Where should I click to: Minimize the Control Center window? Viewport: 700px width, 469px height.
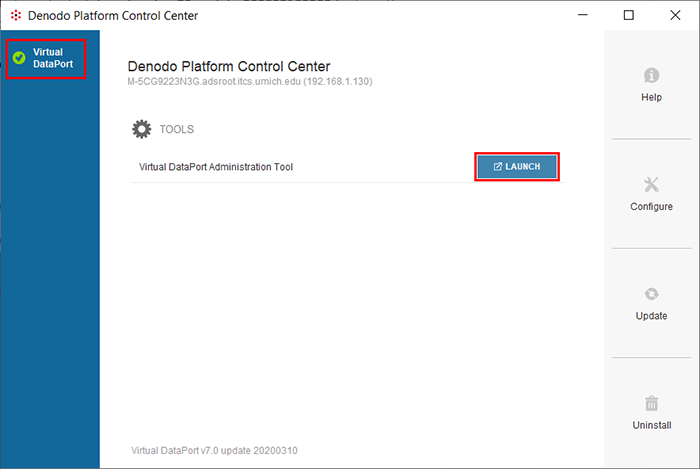pos(582,15)
